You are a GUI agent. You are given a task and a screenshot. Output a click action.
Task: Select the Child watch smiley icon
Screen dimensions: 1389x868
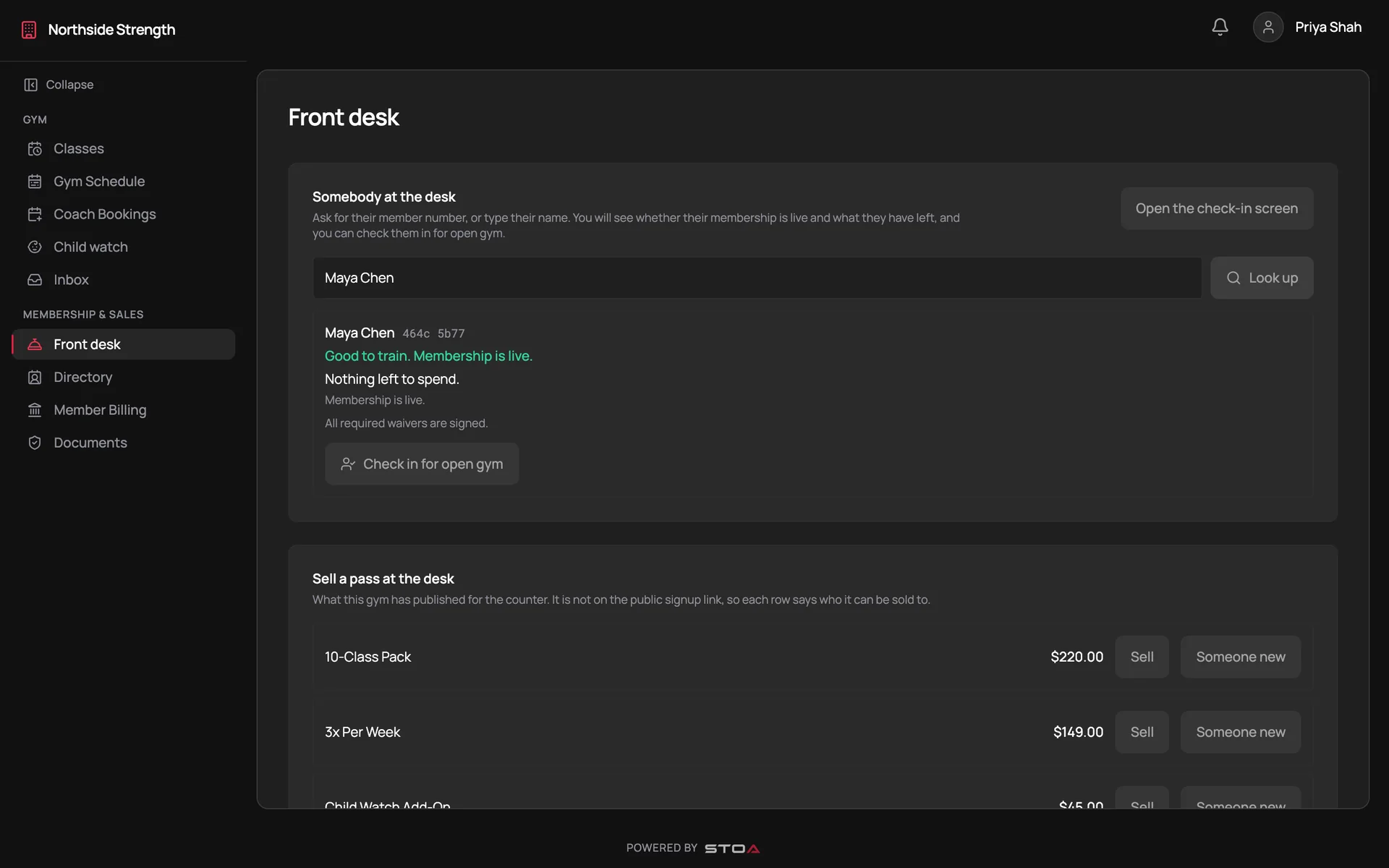[x=35, y=247]
